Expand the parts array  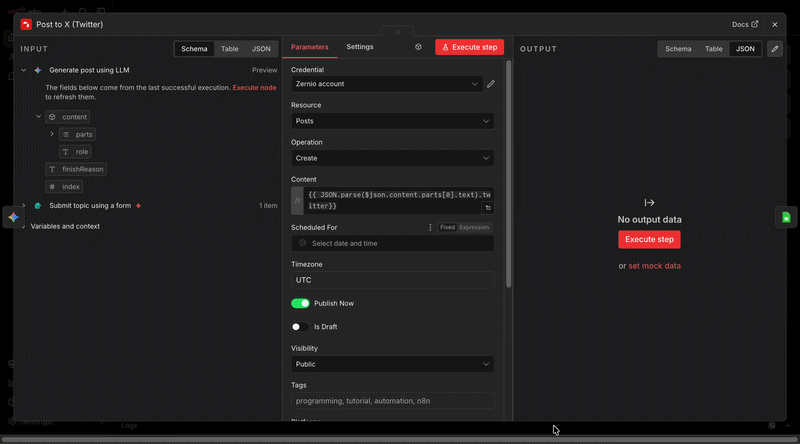click(52, 134)
